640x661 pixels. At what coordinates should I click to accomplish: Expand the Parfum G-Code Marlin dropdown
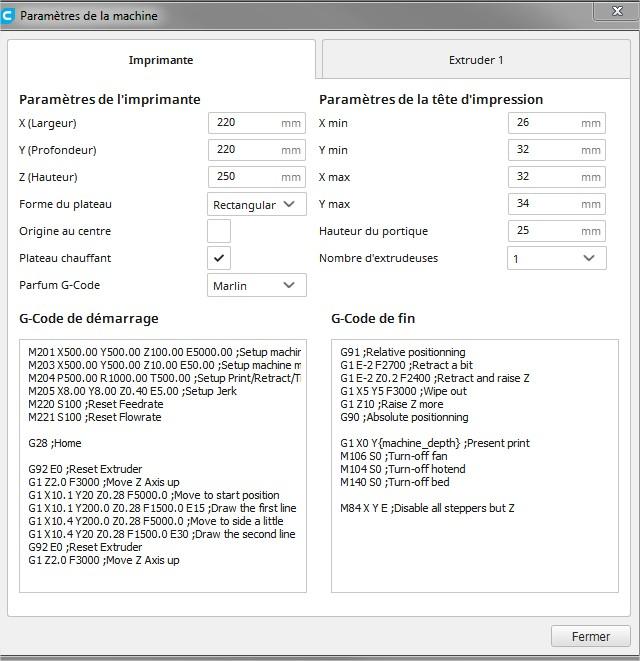pyautogui.click(x=257, y=285)
